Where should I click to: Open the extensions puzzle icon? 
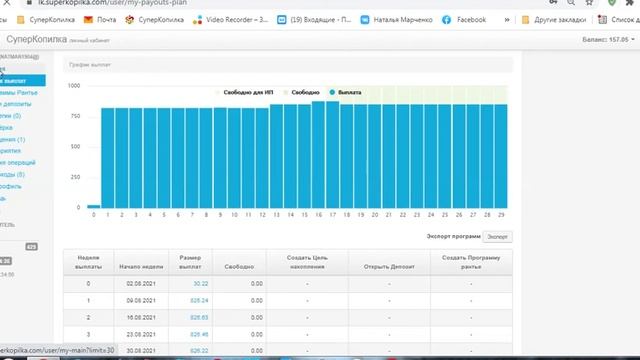pyautogui.click(x=630, y=2)
